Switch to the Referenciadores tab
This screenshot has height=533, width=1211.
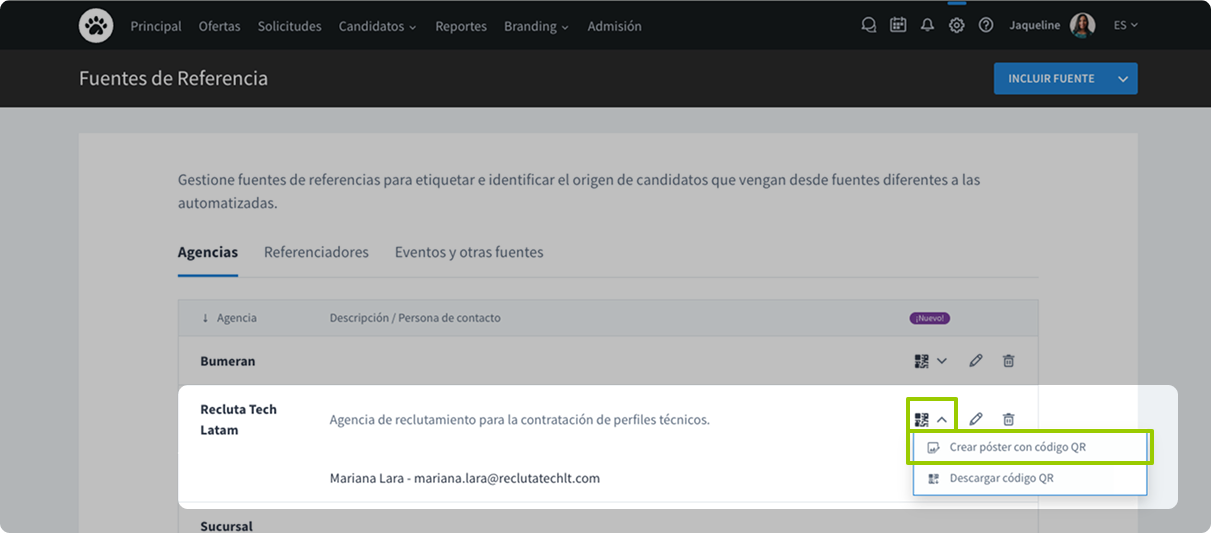(316, 252)
